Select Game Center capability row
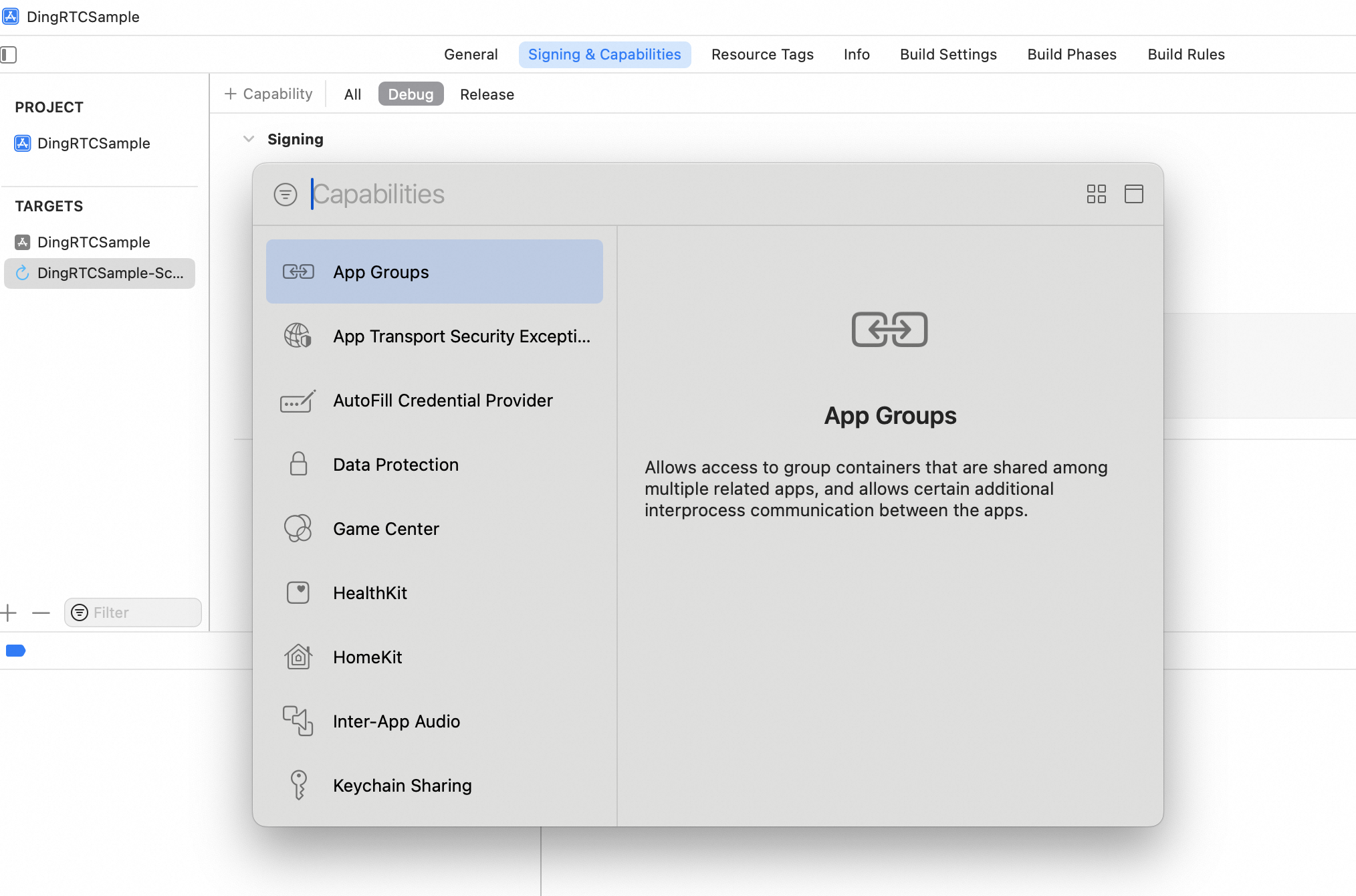 pyautogui.click(x=435, y=528)
